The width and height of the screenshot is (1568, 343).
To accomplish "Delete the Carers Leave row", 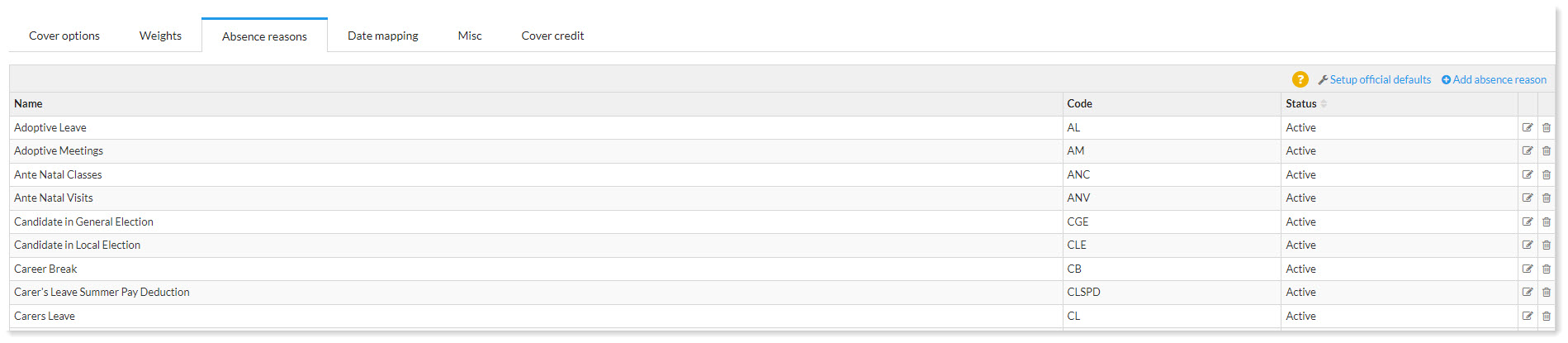I will (1547, 316).
